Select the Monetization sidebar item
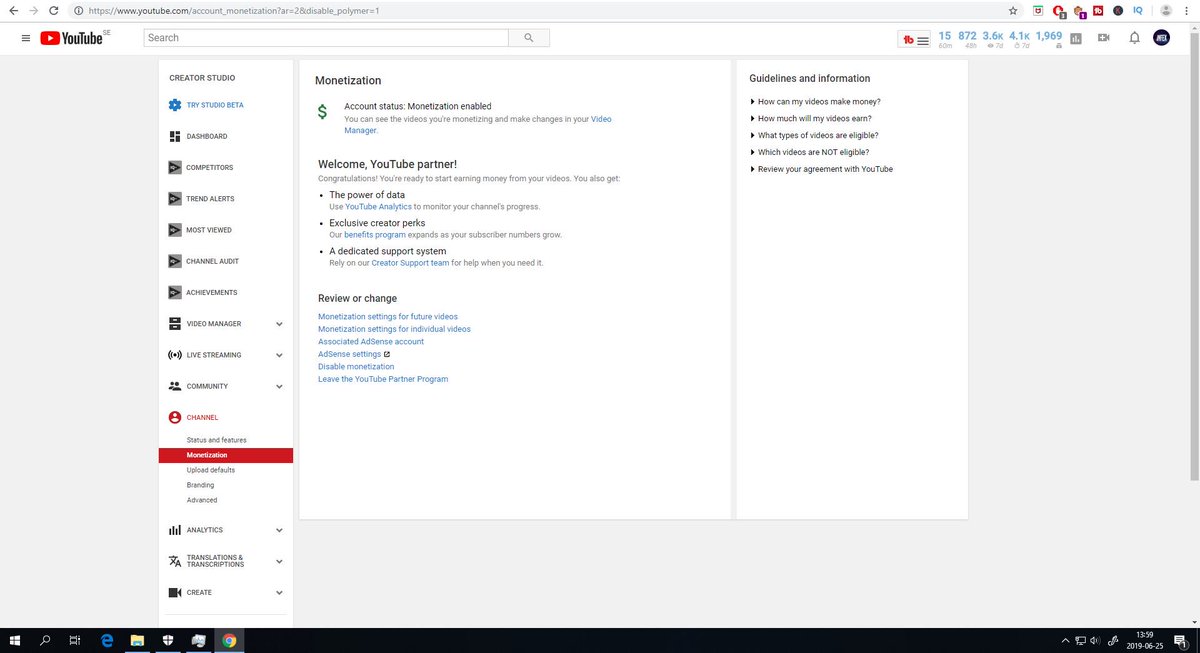This screenshot has width=1200, height=653. point(226,455)
